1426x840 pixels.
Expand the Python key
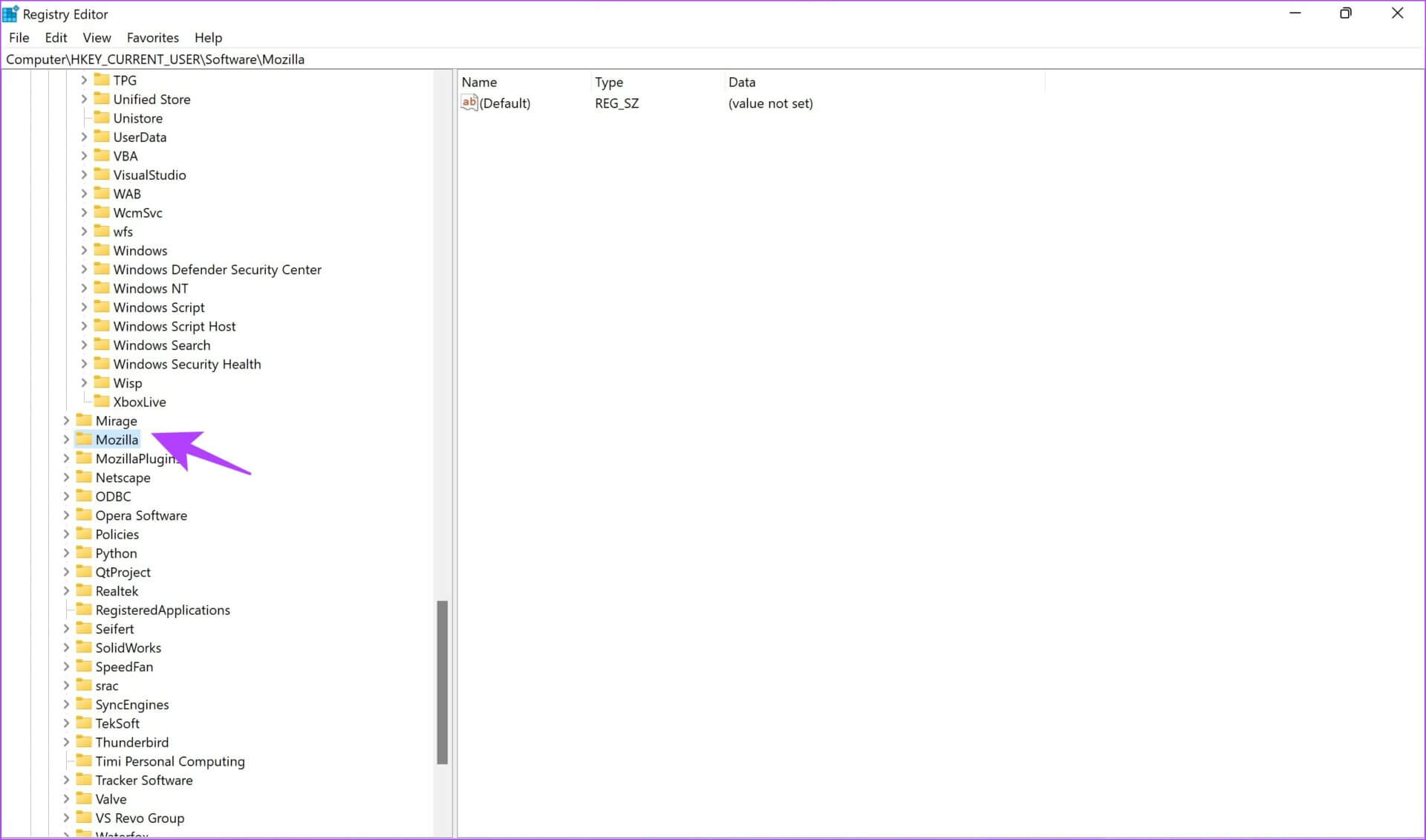66,553
